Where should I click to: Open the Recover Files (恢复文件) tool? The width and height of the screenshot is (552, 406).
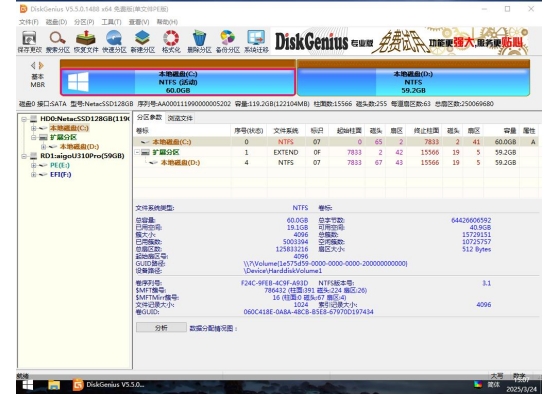coord(86,42)
